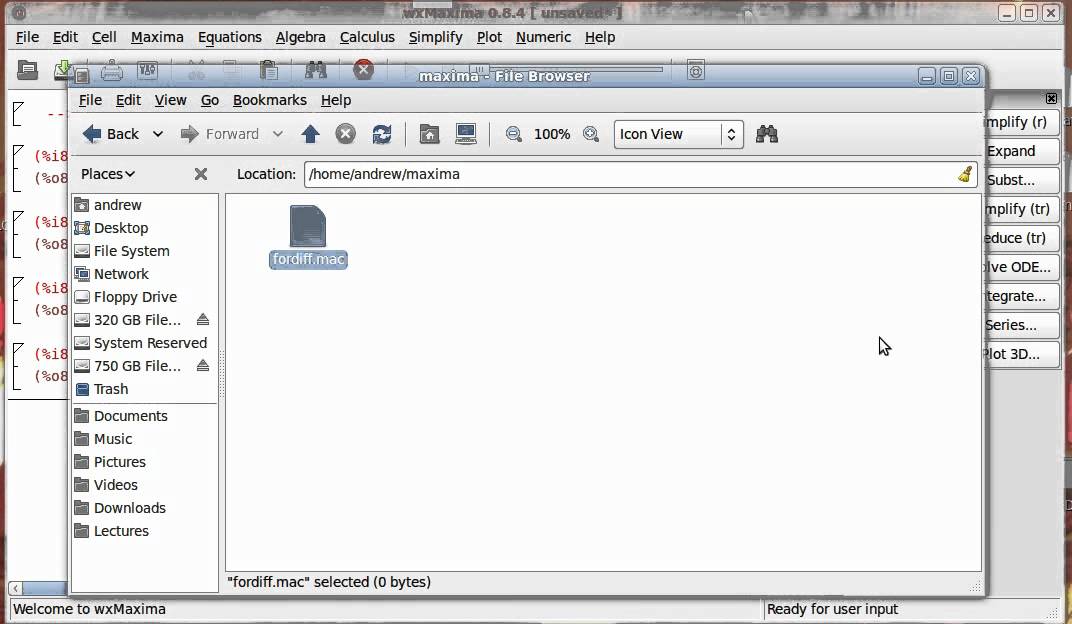The width and height of the screenshot is (1072, 624).
Task: Eject the 750 GB volume
Action: click(202, 366)
